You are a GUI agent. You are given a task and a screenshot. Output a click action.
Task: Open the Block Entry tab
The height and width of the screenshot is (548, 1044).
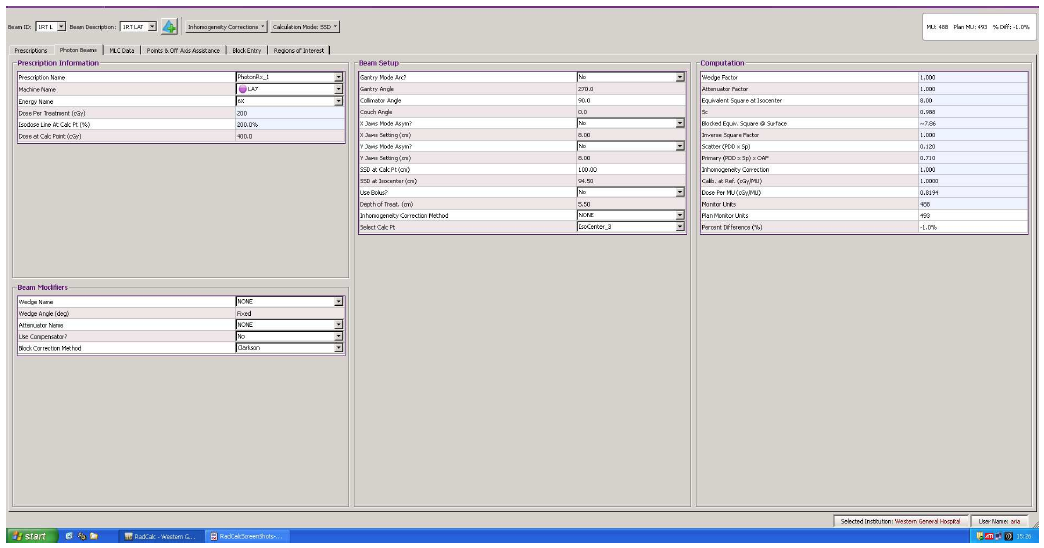(246, 51)
